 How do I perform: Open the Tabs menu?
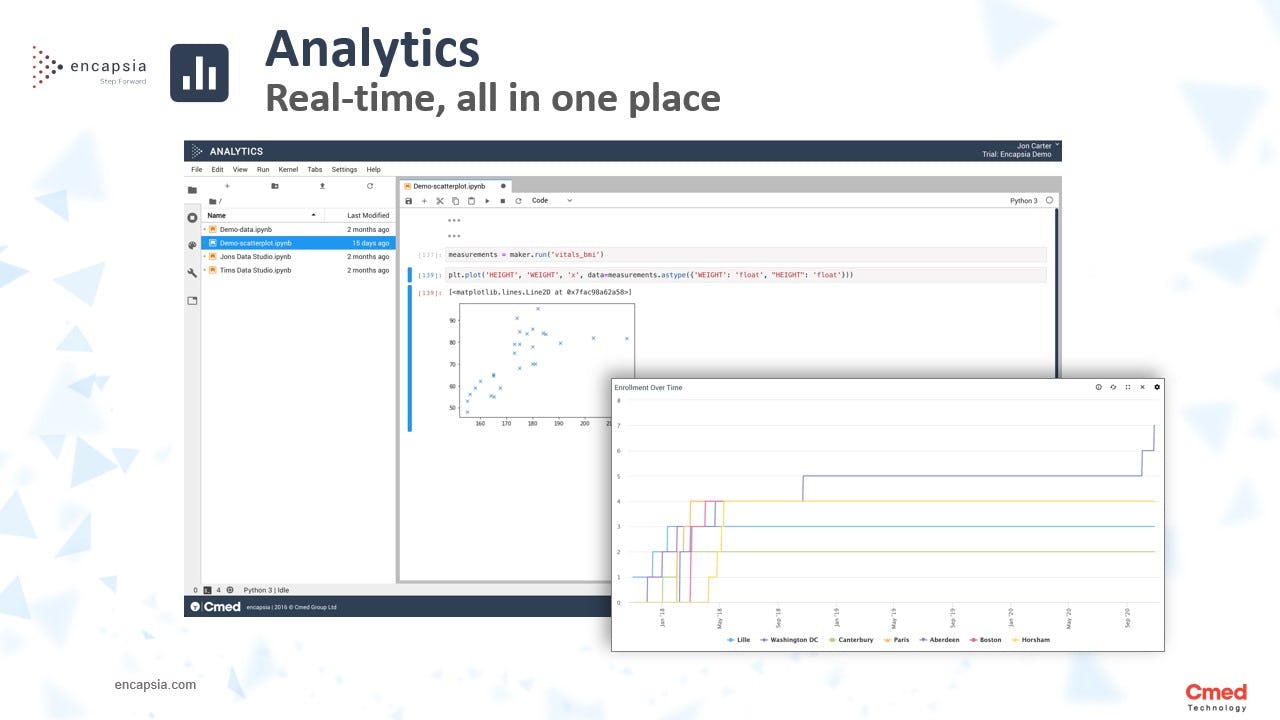[315, 170]
